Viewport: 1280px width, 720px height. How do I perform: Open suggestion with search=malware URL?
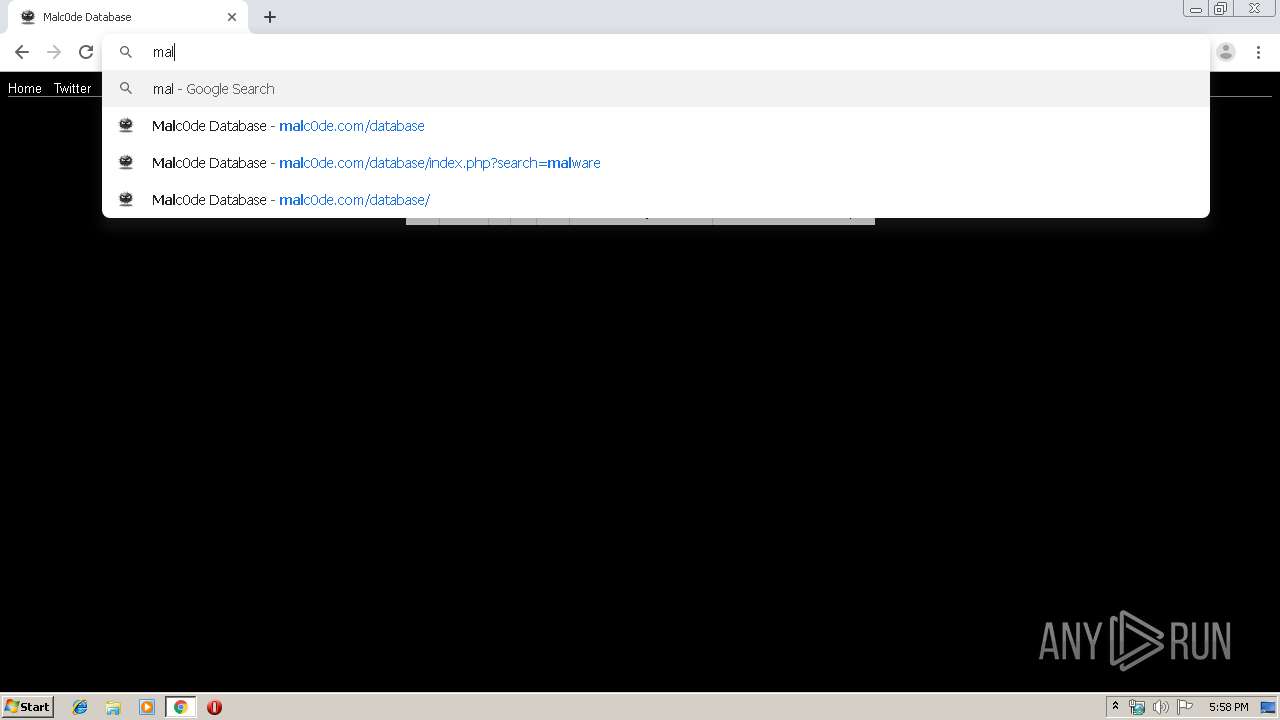(x=656, y=163)
